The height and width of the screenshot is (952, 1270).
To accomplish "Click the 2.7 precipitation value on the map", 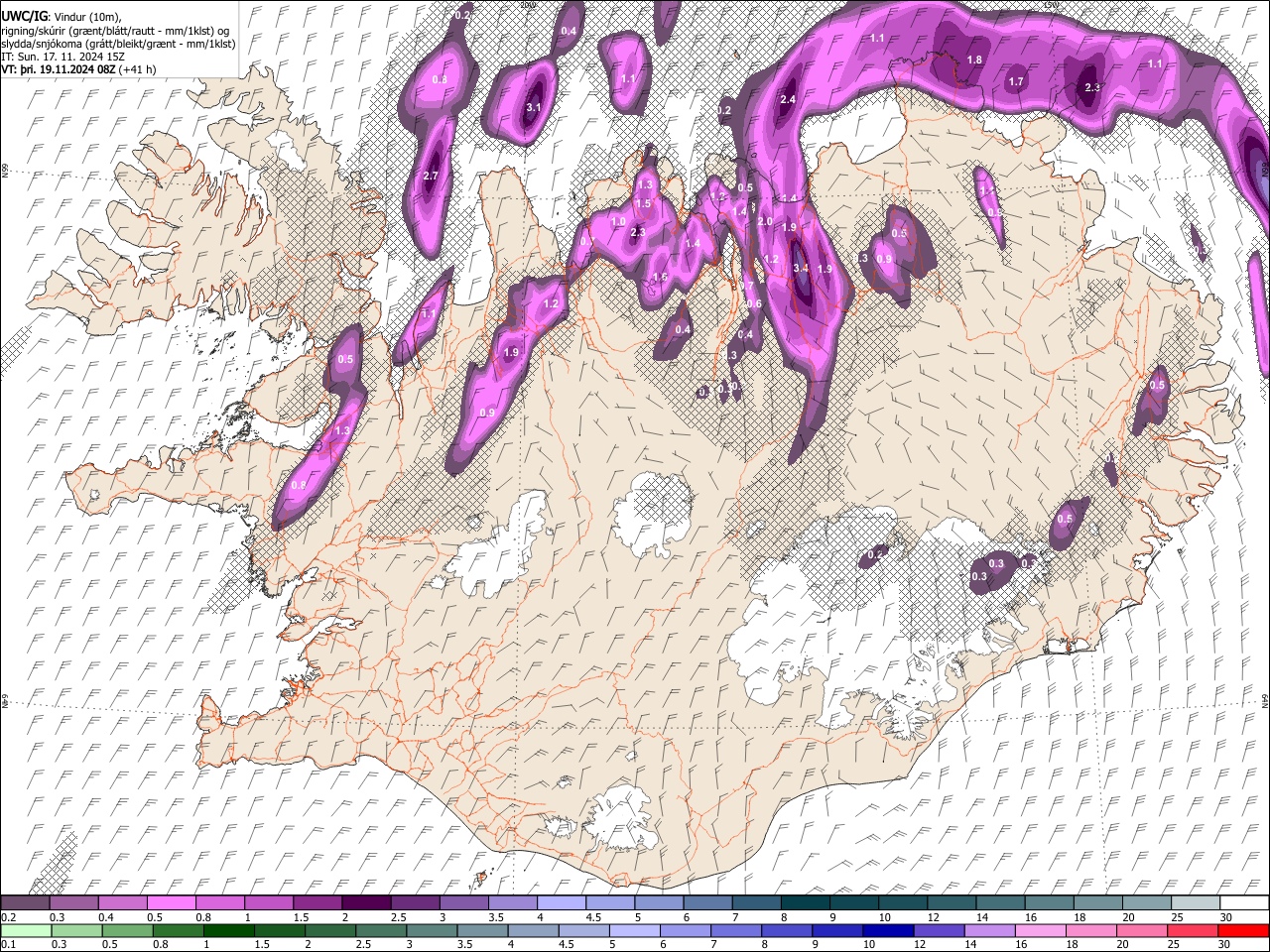I will [x=431, y=176].
